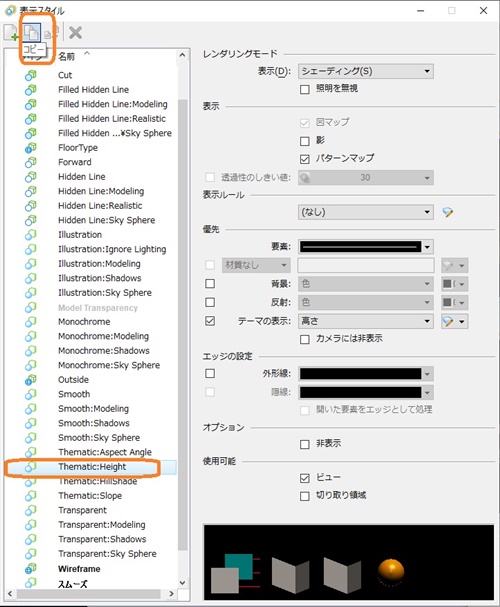Check the 切り取り領域 option
500x607 pixels.
coord(305,496)
